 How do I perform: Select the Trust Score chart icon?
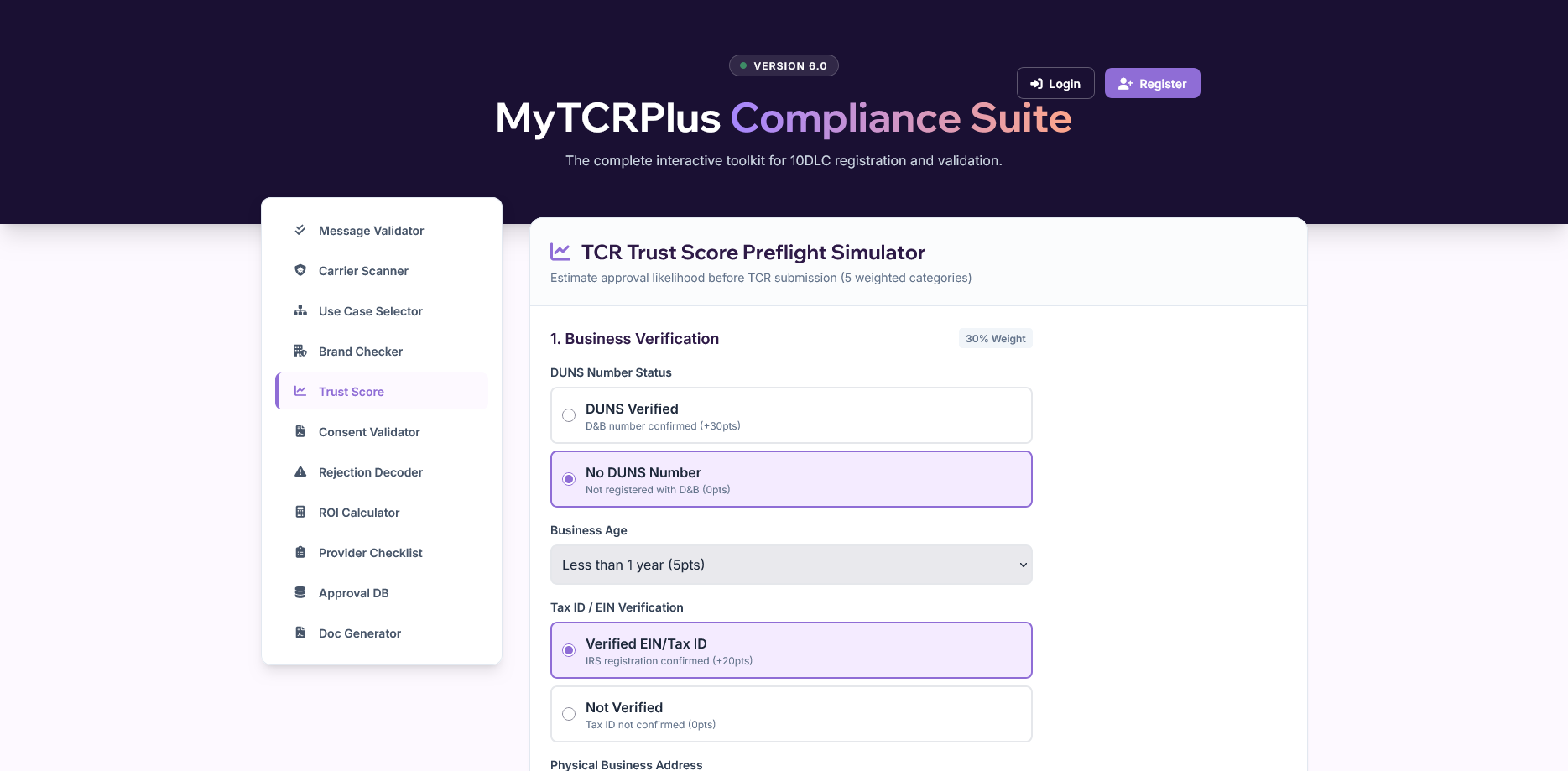[x=300, y=391]
